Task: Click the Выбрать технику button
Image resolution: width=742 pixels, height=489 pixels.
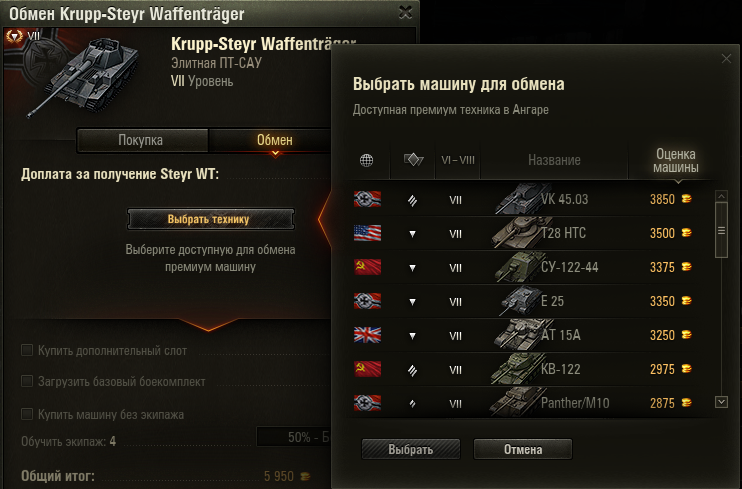Action: (x=211, y=219)
